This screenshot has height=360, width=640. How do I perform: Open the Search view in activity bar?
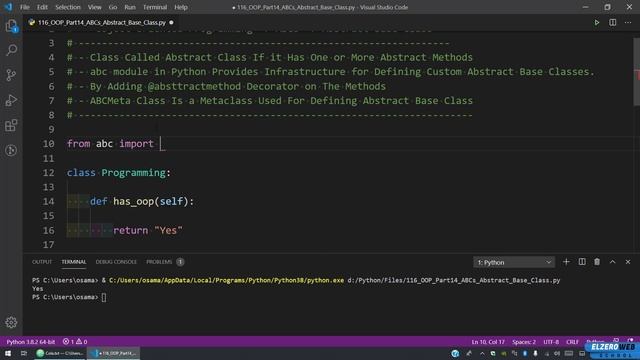tap(11, 50)
